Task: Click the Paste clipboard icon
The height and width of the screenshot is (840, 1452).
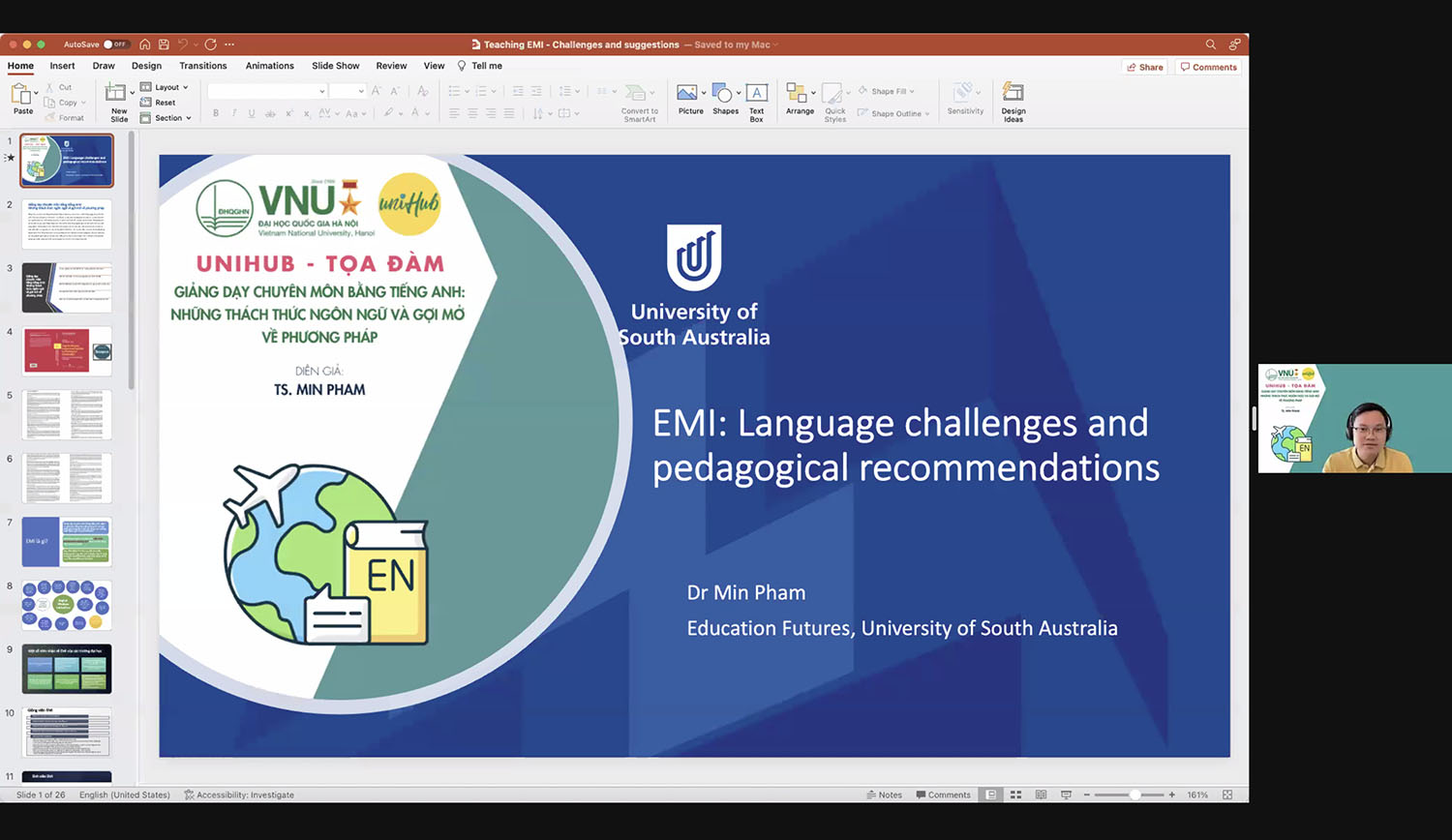Action: click(x=21, y=94)
